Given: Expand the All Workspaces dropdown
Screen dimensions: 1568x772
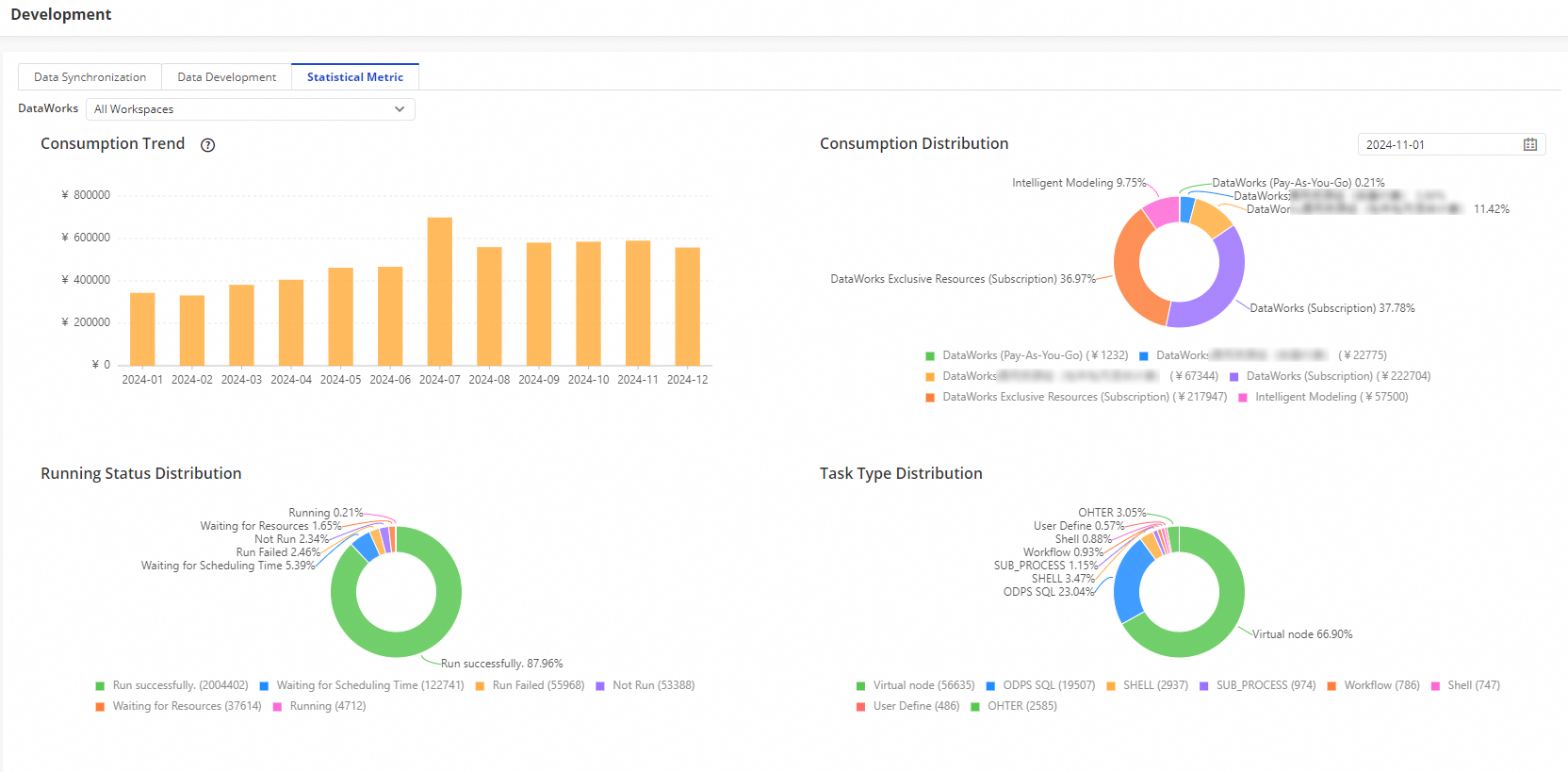Looking at the screenshot, I should pyautogui.click(x=251, y=109).
